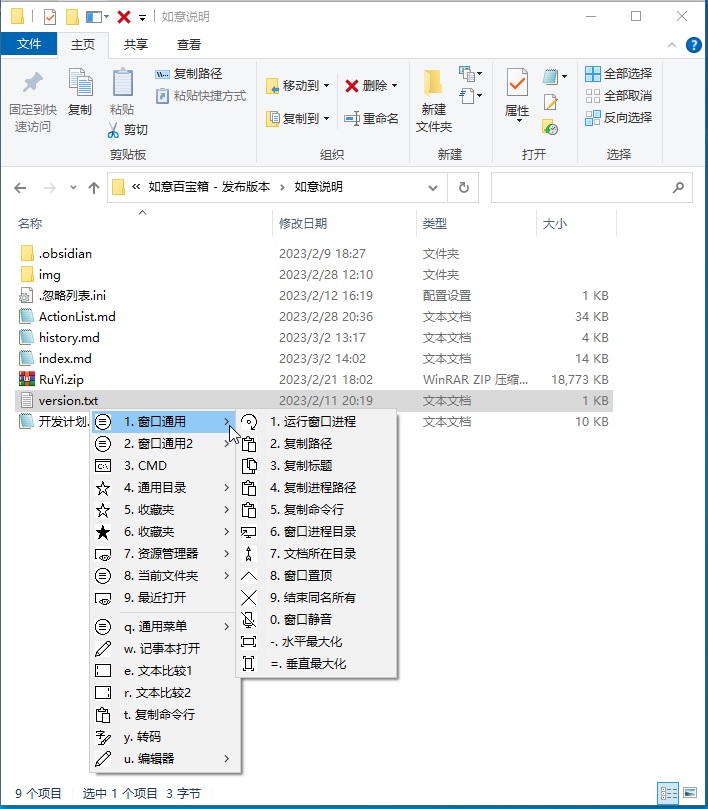Click the monitor icon for 6. 窗口进程目录
708x809 pixels.
click(x=249, y=532)
